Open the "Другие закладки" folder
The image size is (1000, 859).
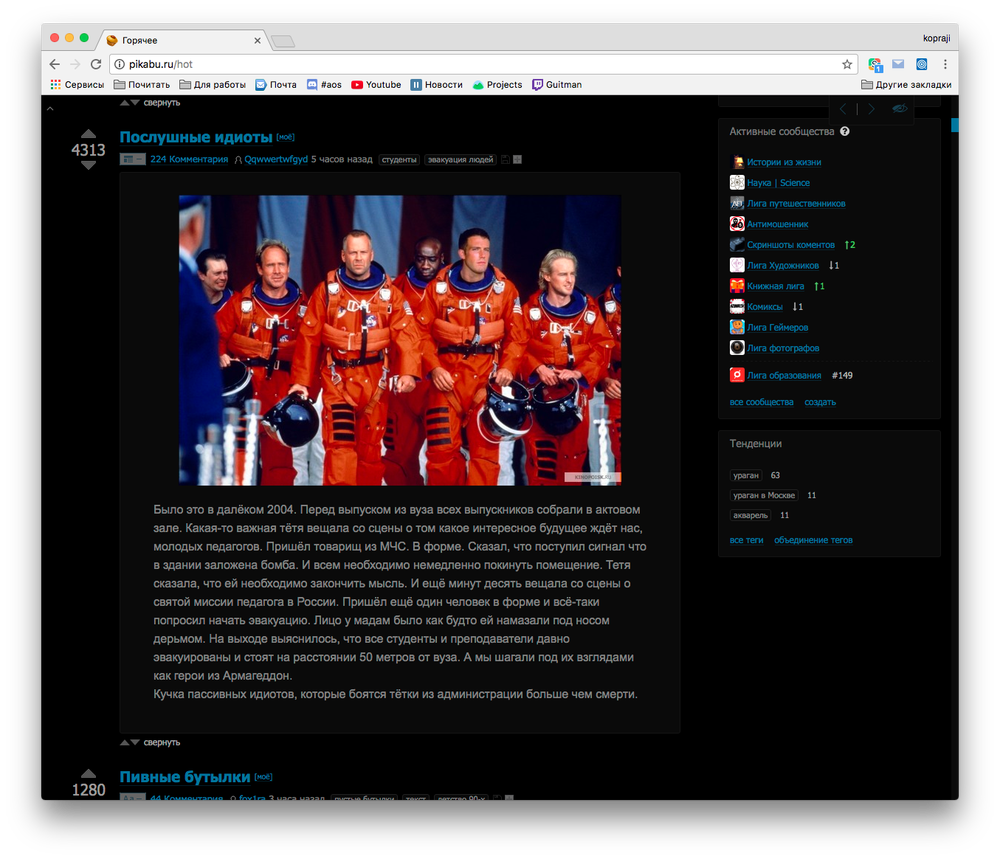(906, 85)
